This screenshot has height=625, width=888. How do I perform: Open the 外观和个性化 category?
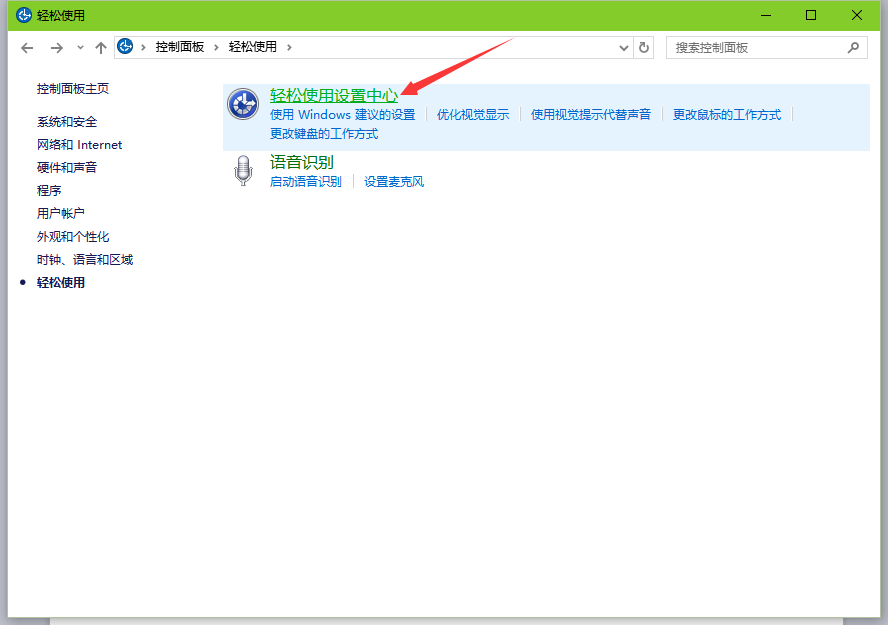[x=73, y=237]
